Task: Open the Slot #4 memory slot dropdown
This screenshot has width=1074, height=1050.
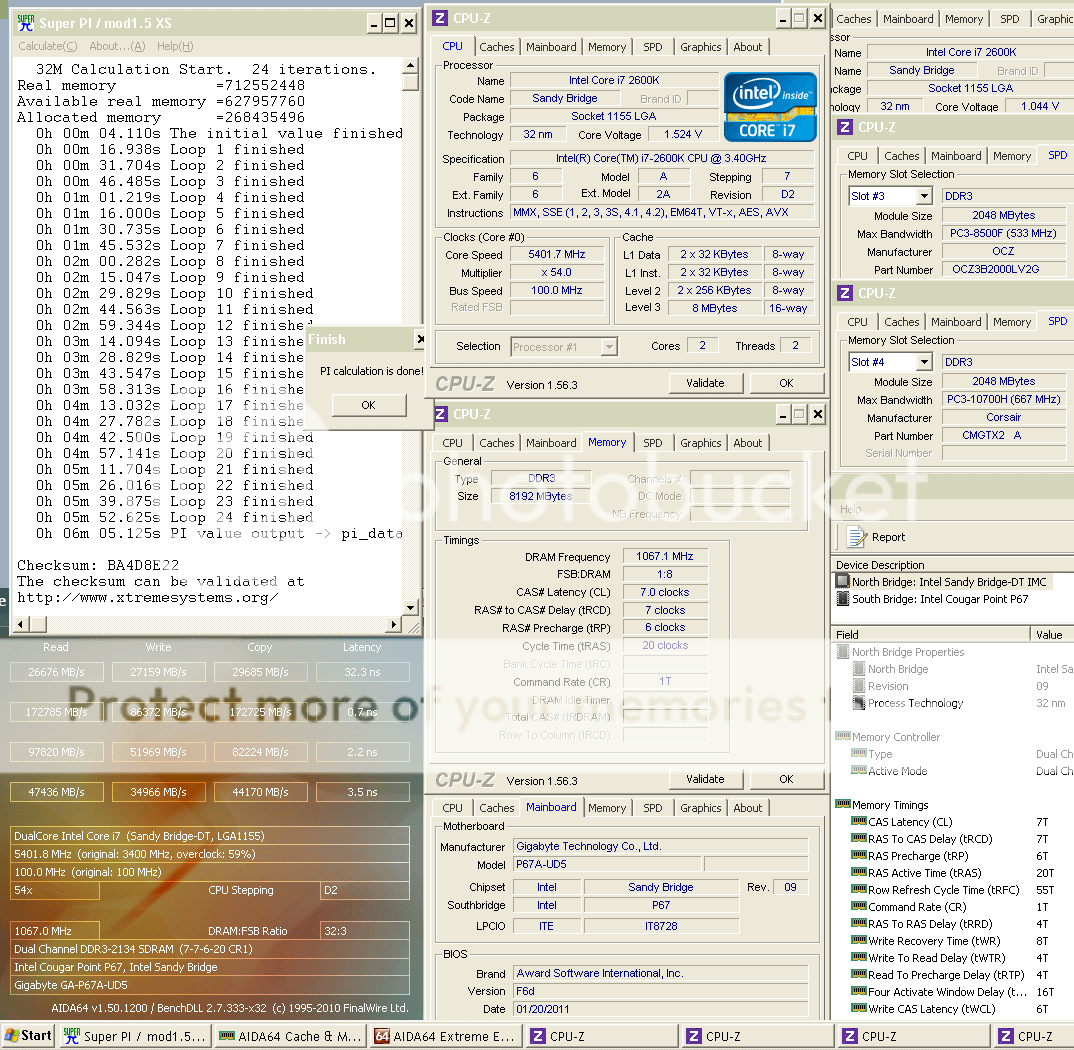Action: [x=926, y=363]
